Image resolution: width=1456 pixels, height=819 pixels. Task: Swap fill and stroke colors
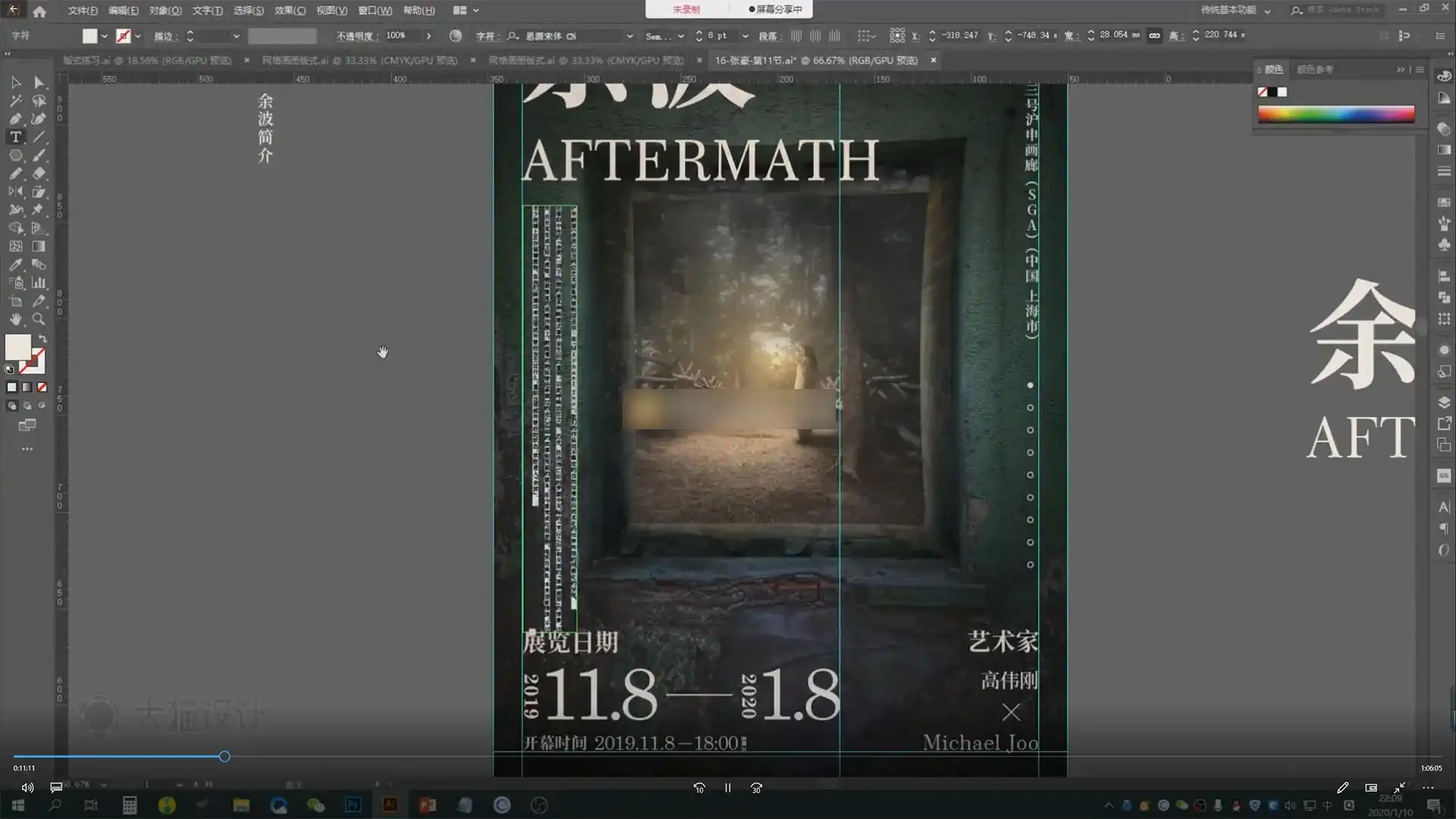tap(42, 338)
